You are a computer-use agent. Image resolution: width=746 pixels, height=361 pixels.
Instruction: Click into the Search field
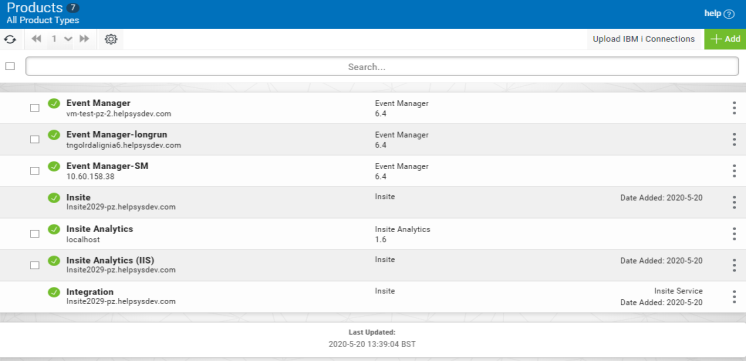[x=382, y=67]
